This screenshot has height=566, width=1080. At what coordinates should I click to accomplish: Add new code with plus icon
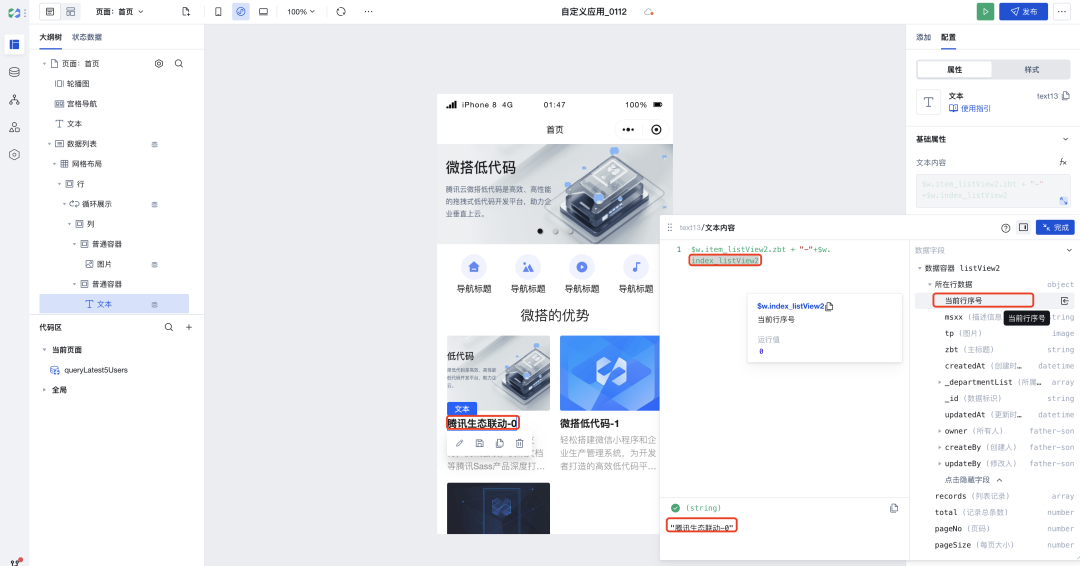[x=189, y=328]
